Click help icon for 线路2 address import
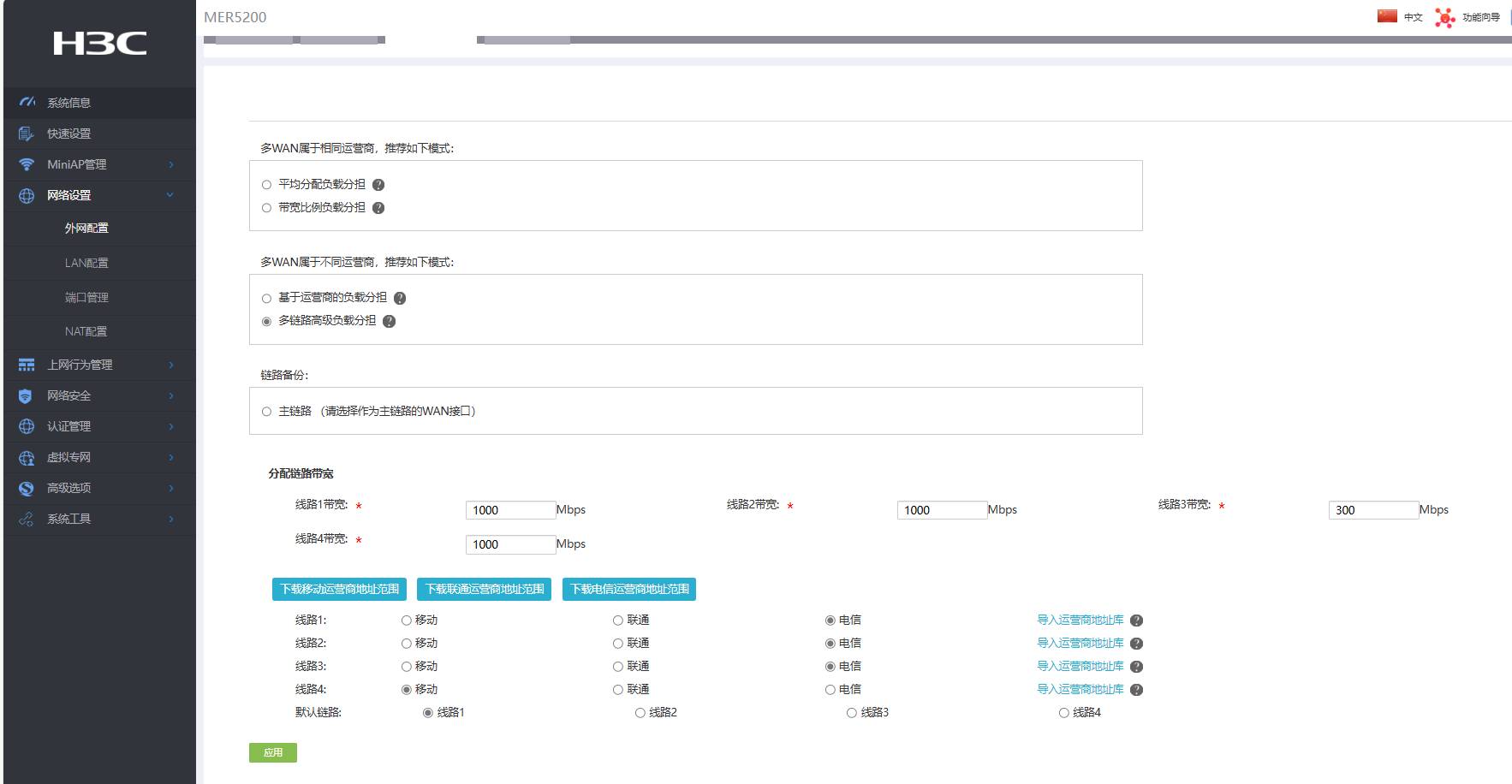The height and width of the screenshot is (784, 1512). [x=1137, y=644]
